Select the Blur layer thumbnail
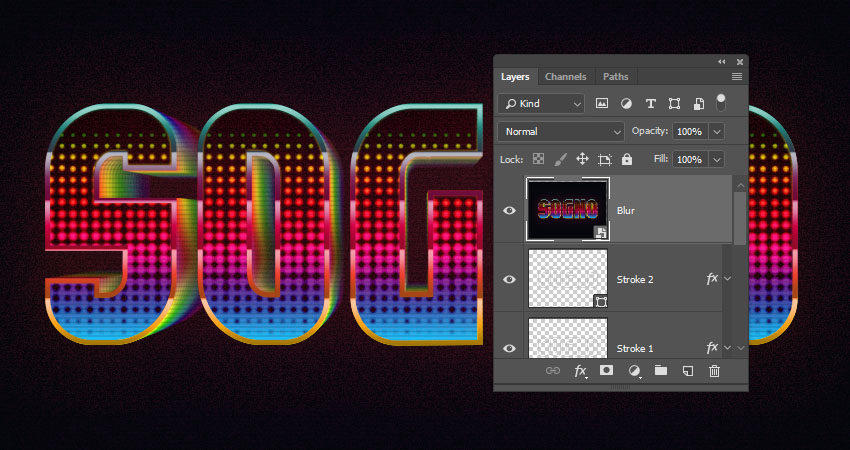The image size is (850, 450). click(568, 210)
